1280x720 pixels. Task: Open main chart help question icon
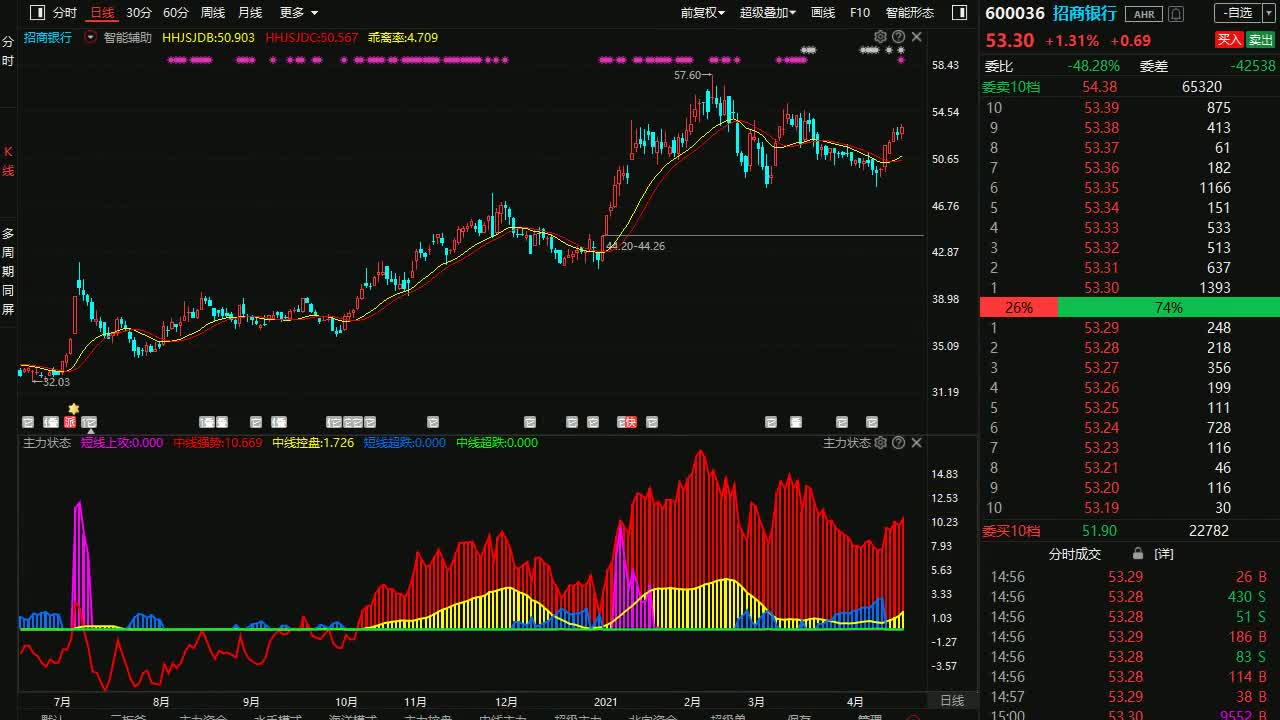pyautogui.click(x=898, y=37)
